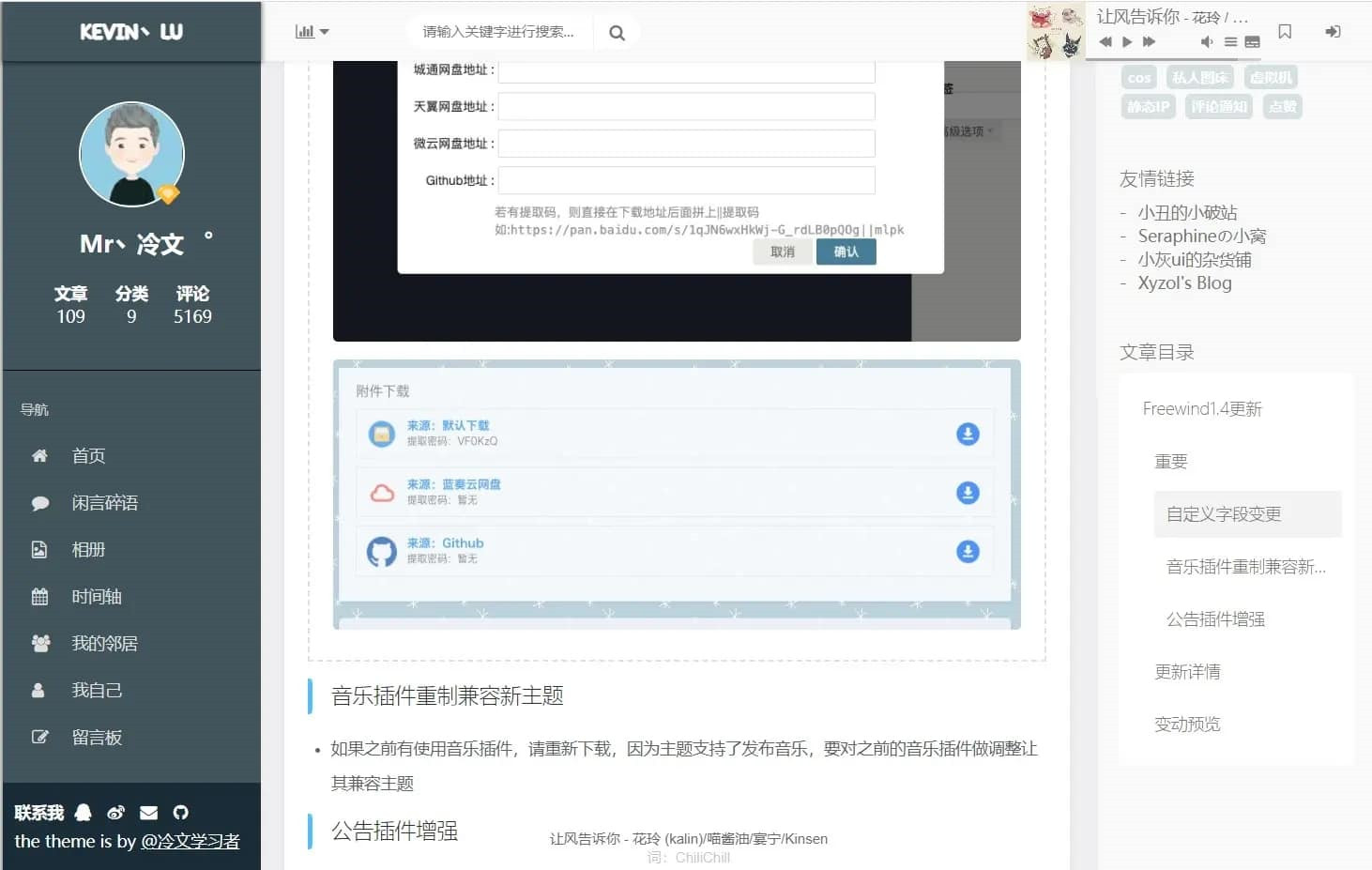This screenshot has height=870, width=1372.
Task: Skip to previous track in music player
Action: pos(1105,42)
